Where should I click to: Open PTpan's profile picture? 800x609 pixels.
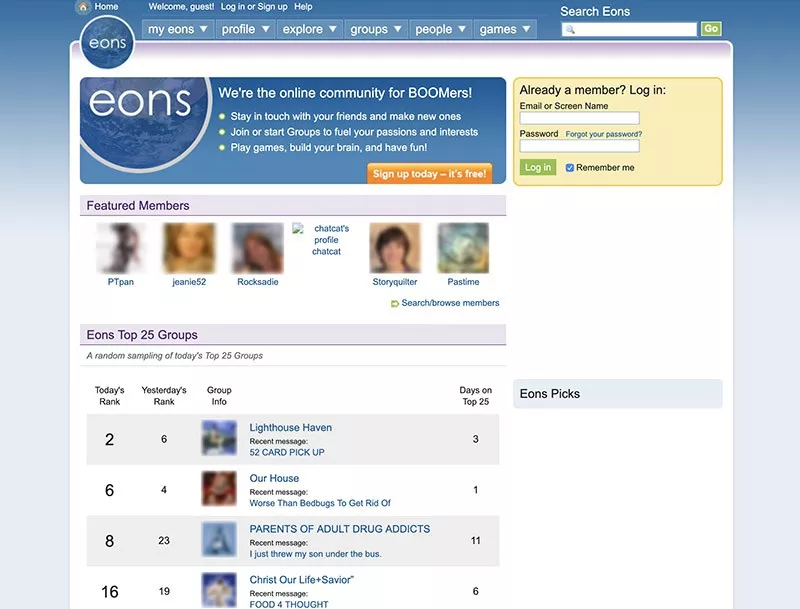[x=121, y=248]
